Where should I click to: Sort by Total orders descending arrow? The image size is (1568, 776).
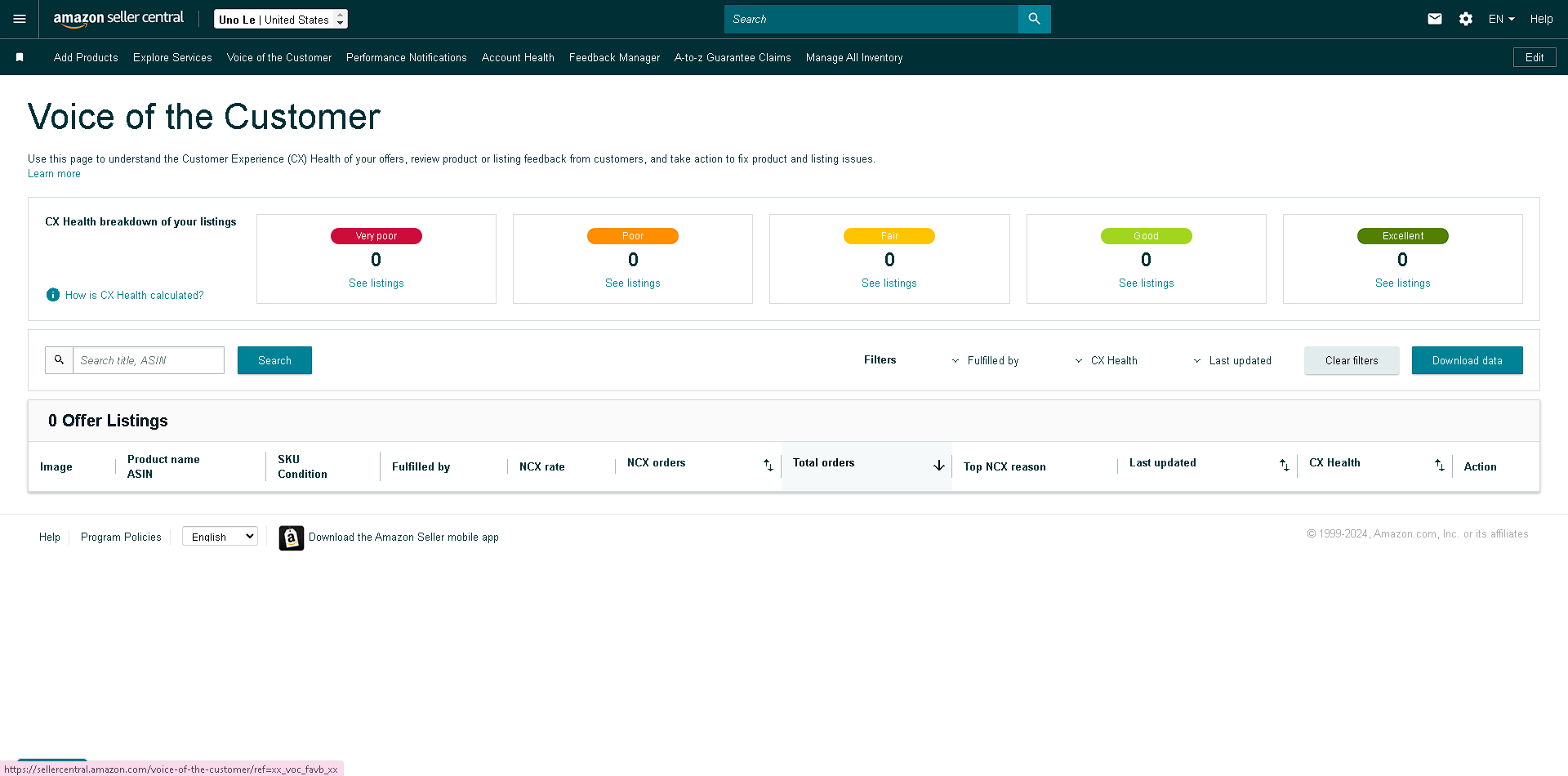point(939,465)
